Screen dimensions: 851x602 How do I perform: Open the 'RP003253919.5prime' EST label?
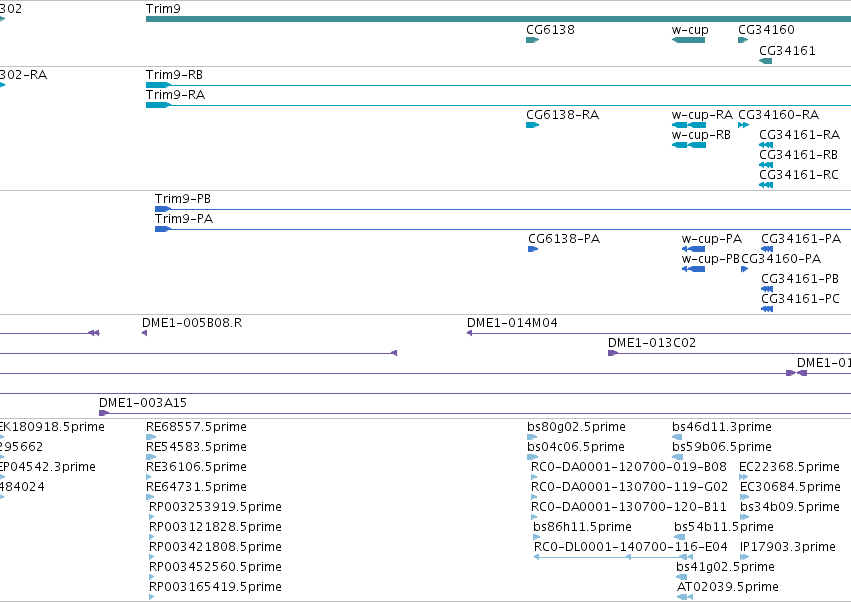(x=215, y=507)
